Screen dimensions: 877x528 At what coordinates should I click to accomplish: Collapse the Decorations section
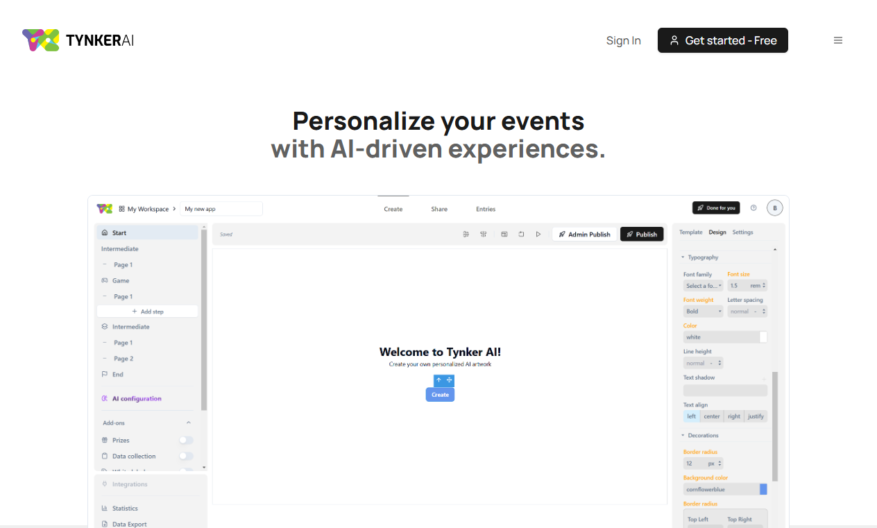coord(683,435)
